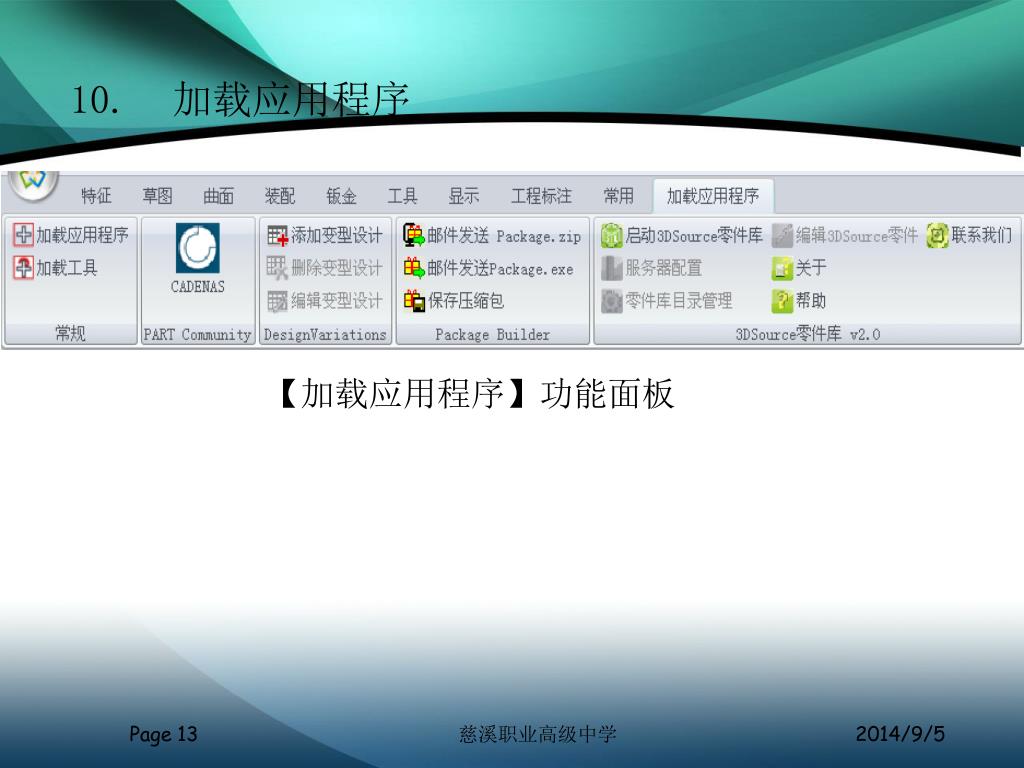This screenshot has width=1024, height=768.
Task: Click 3DSource零件库 v2.0 group label
Action: (808, 334)
